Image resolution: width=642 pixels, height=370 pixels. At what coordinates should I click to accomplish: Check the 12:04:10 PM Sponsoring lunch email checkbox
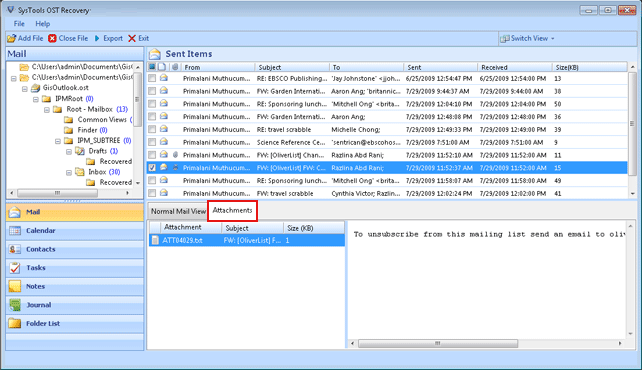152,104
